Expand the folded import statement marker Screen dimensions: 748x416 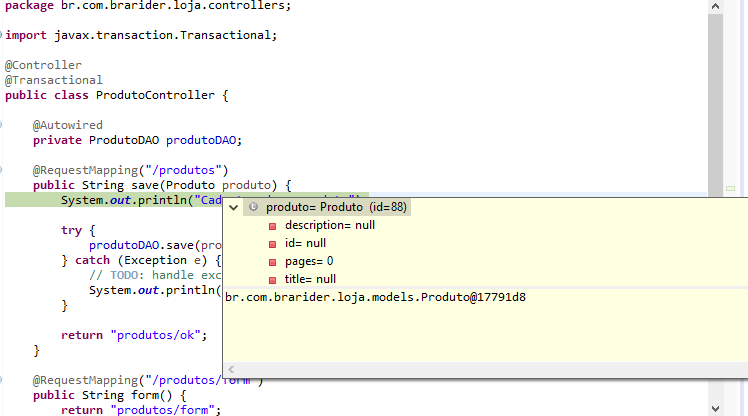tap(1, 35)
